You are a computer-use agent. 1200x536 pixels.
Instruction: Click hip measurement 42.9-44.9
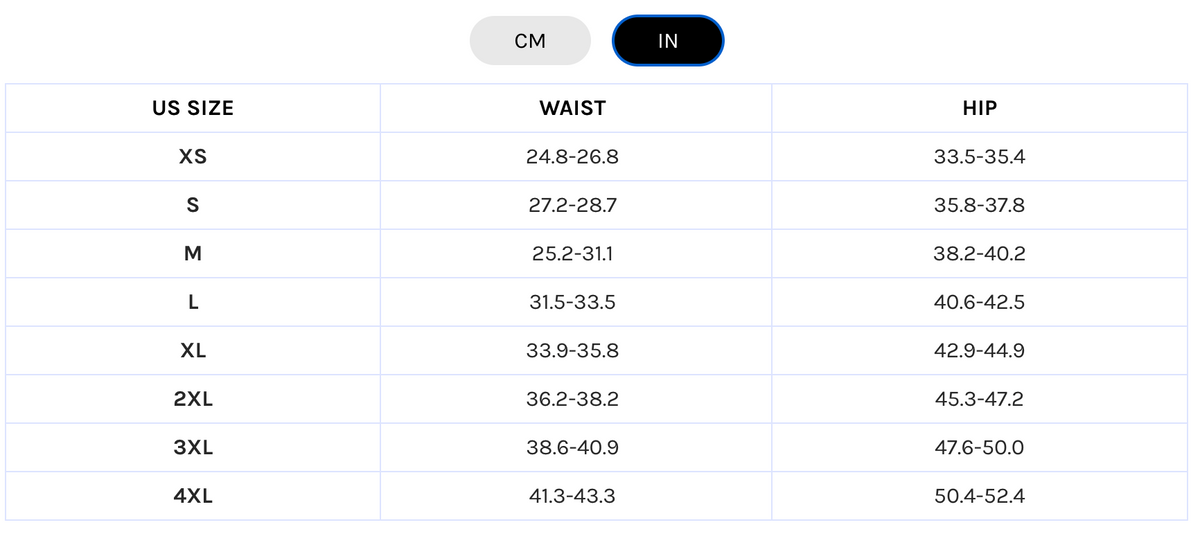(x=979, y=351)
